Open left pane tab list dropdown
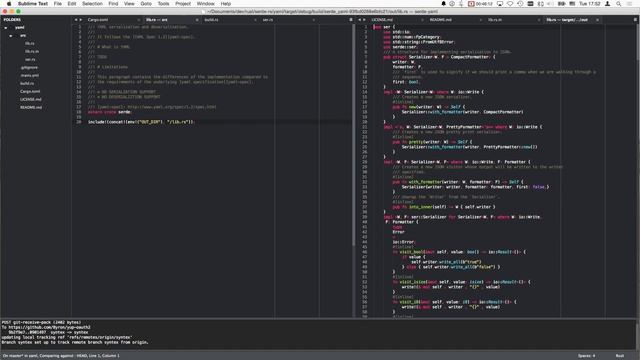The image size is (640, 360). 351,20
